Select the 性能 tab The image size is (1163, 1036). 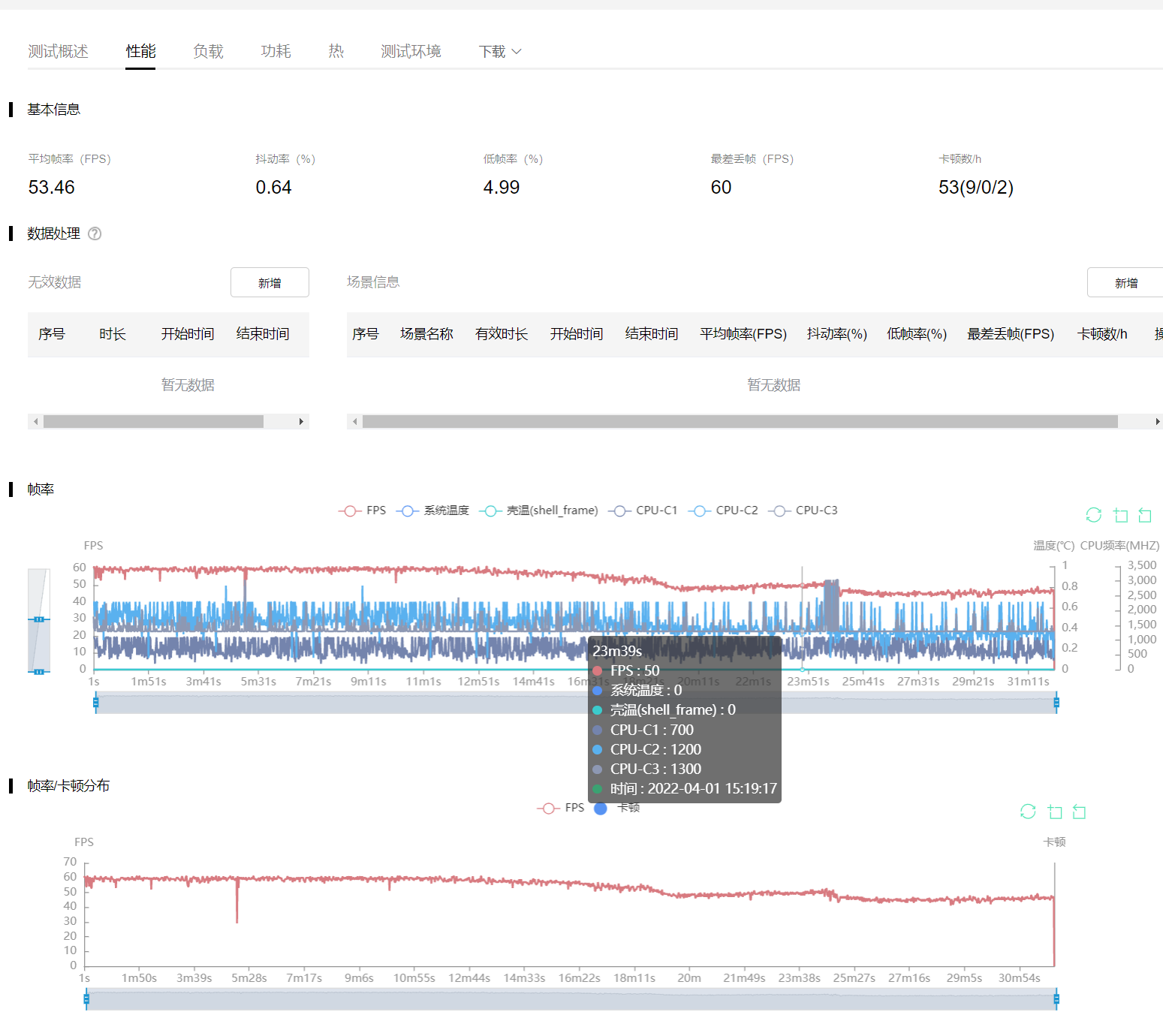click(x=140, y=51)
